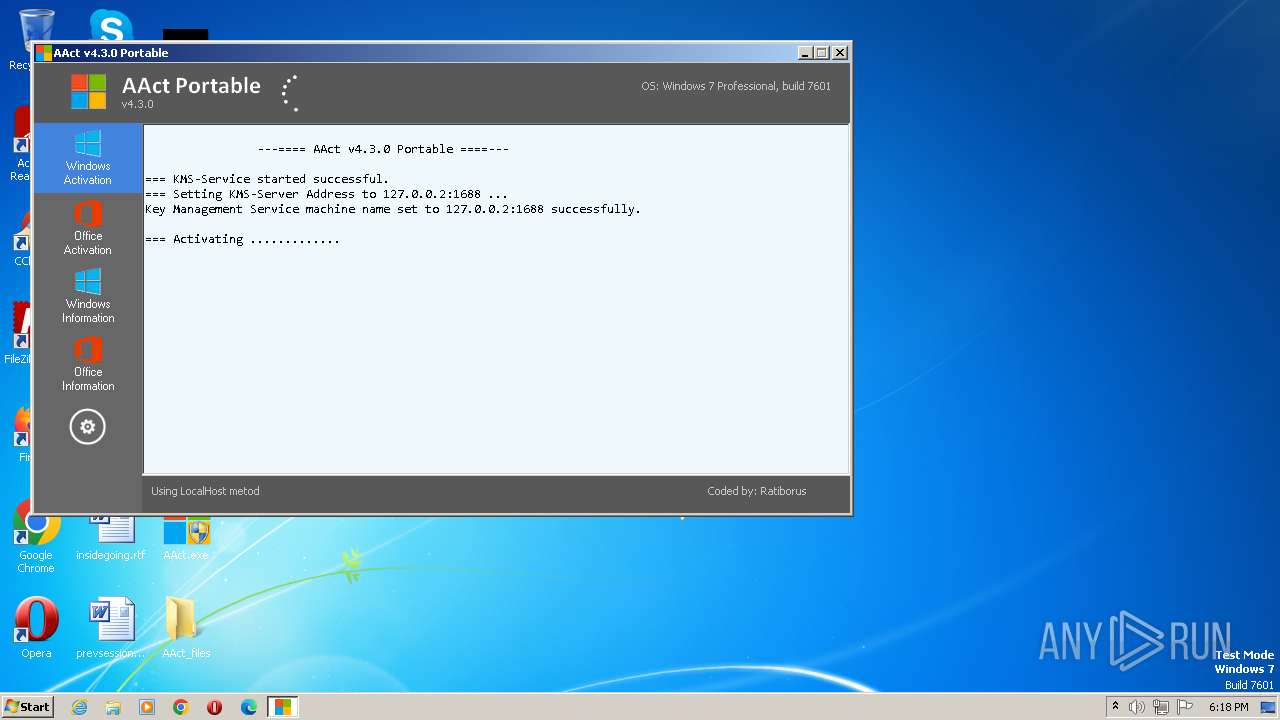Image resolution: width=1280 pixels, height=720 pixels.
Task: Click the 'Key Management Service machine name' line
Action: [393, 209]
